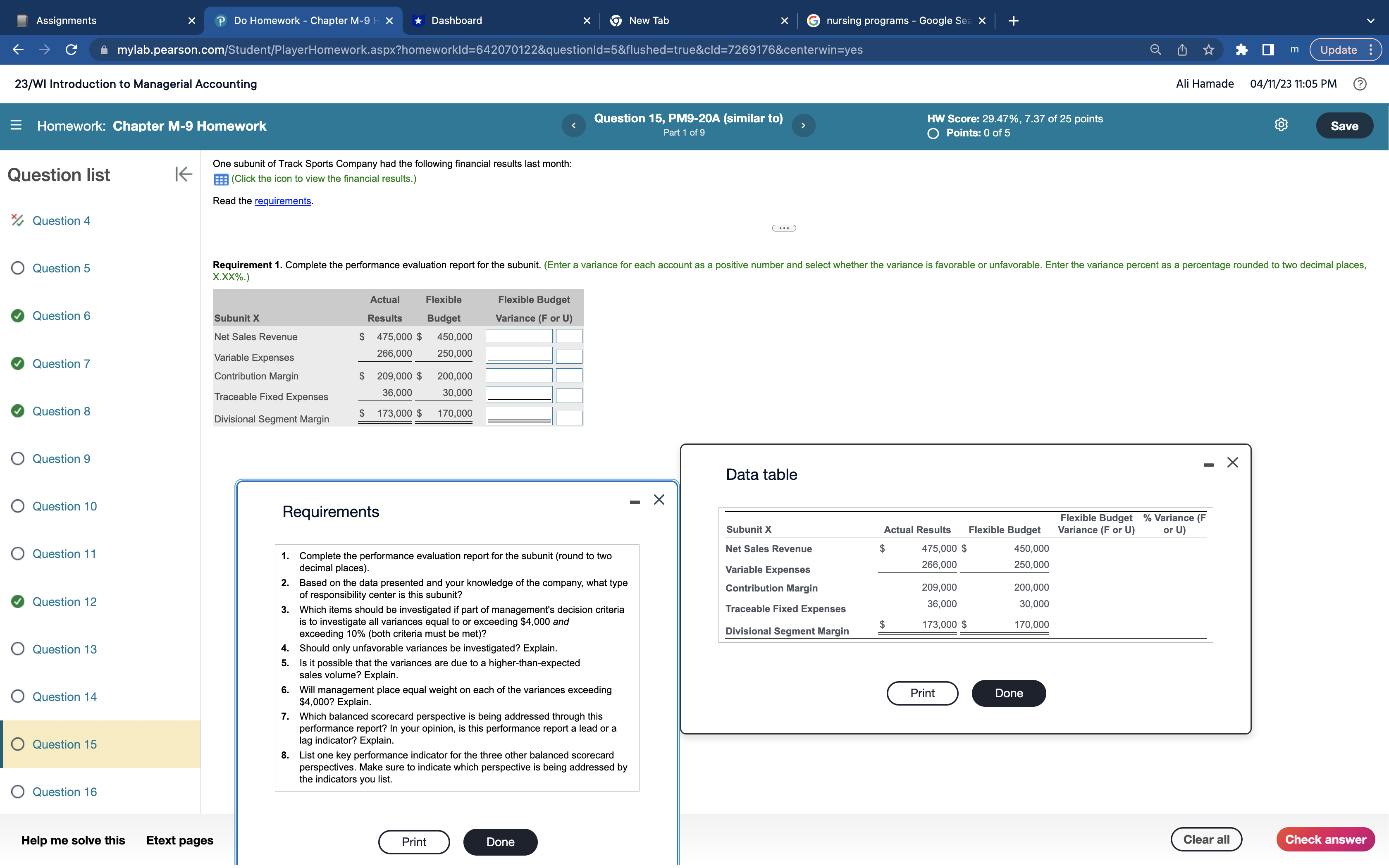Screen dimensions: 1389x868
Task: Click the requirements hyperlink
Action: coord(282,201)
